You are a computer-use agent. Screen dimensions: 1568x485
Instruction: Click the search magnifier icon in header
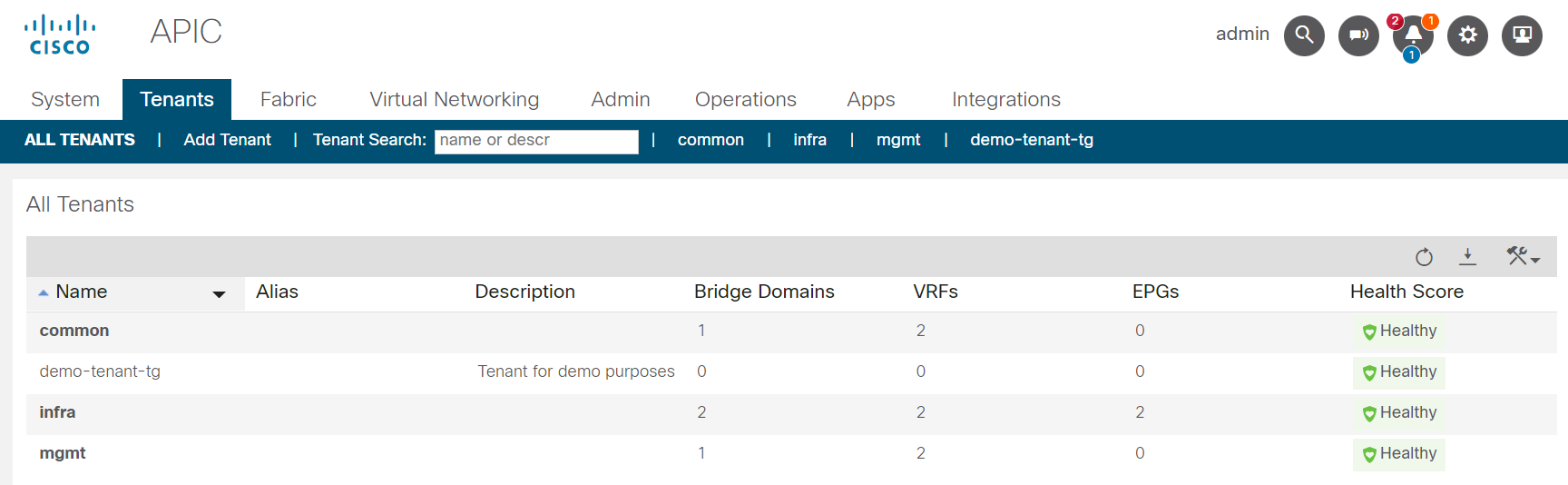point(1304,36)
